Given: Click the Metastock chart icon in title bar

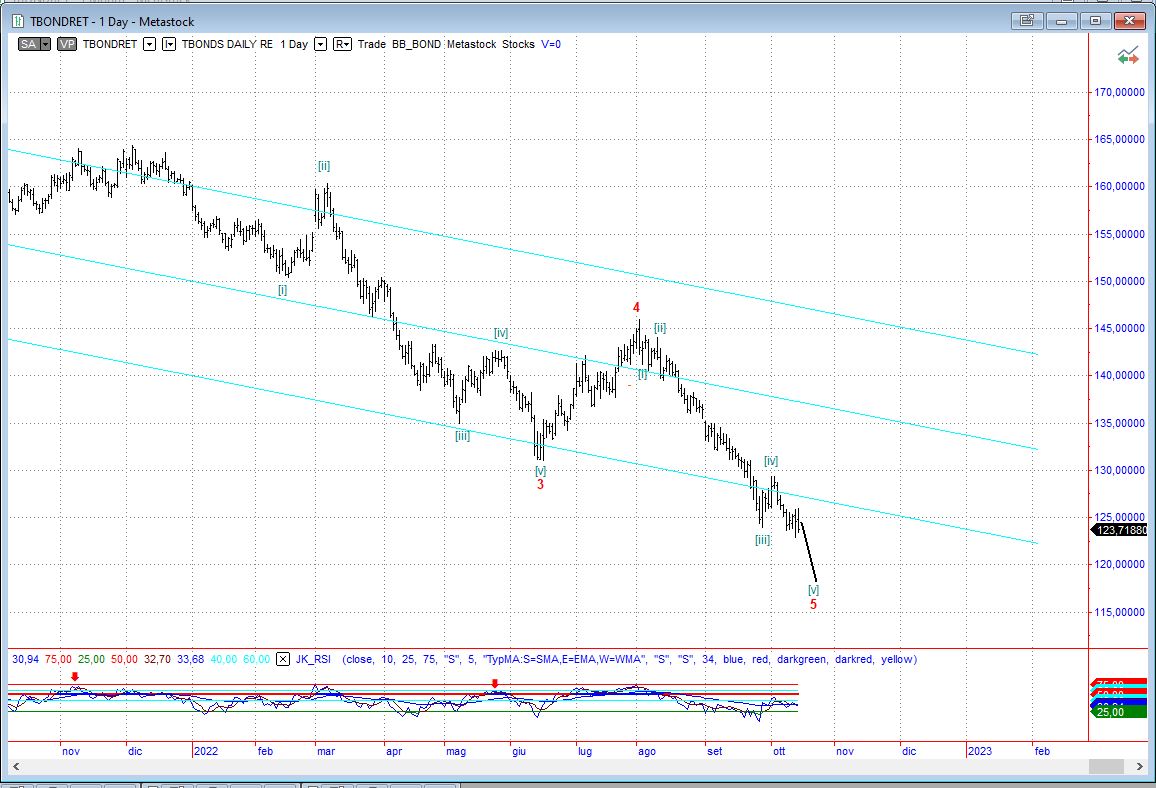Looking at the screenshot, I should 18,21.
